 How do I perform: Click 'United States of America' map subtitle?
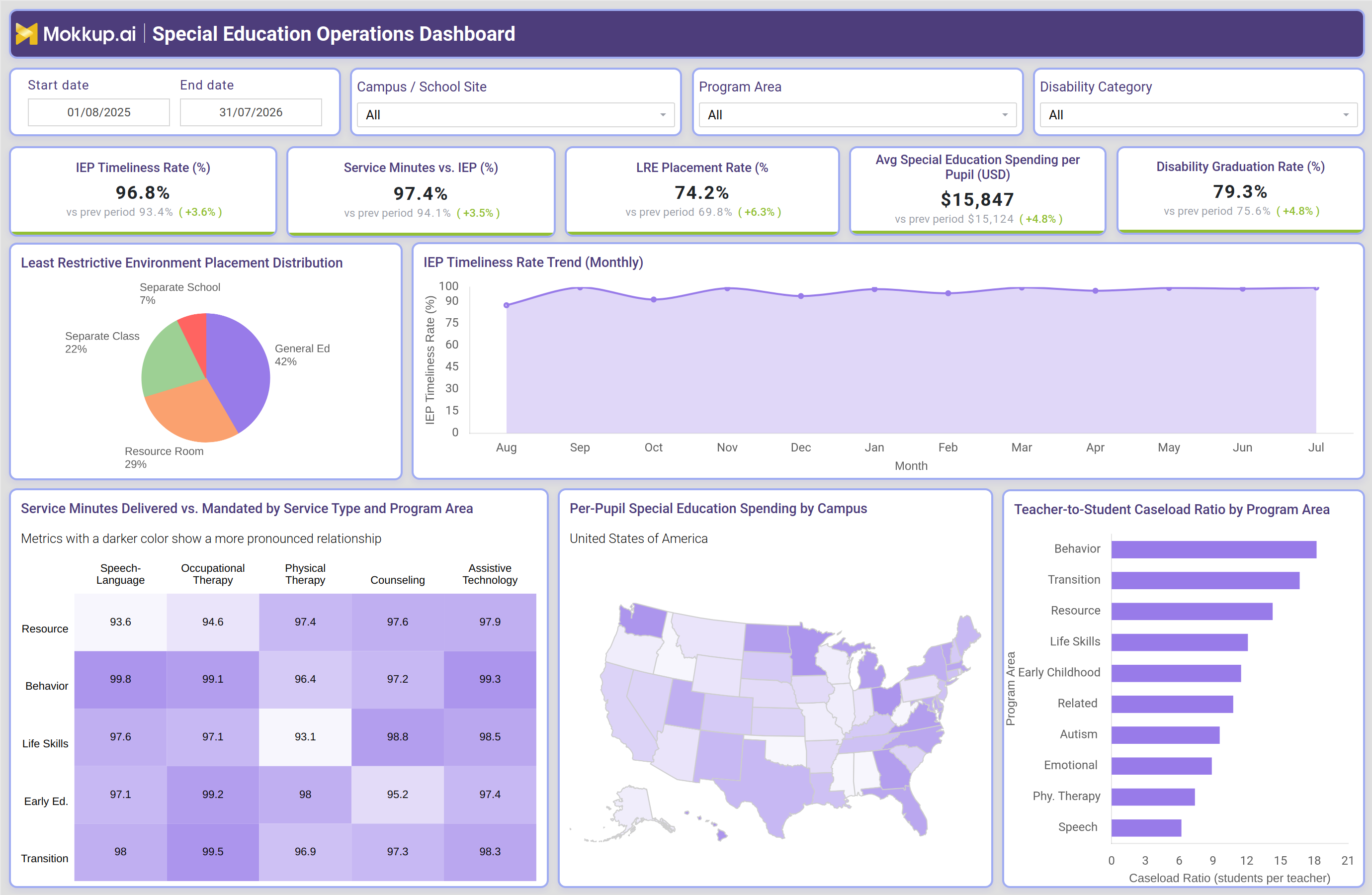(639, 538)
